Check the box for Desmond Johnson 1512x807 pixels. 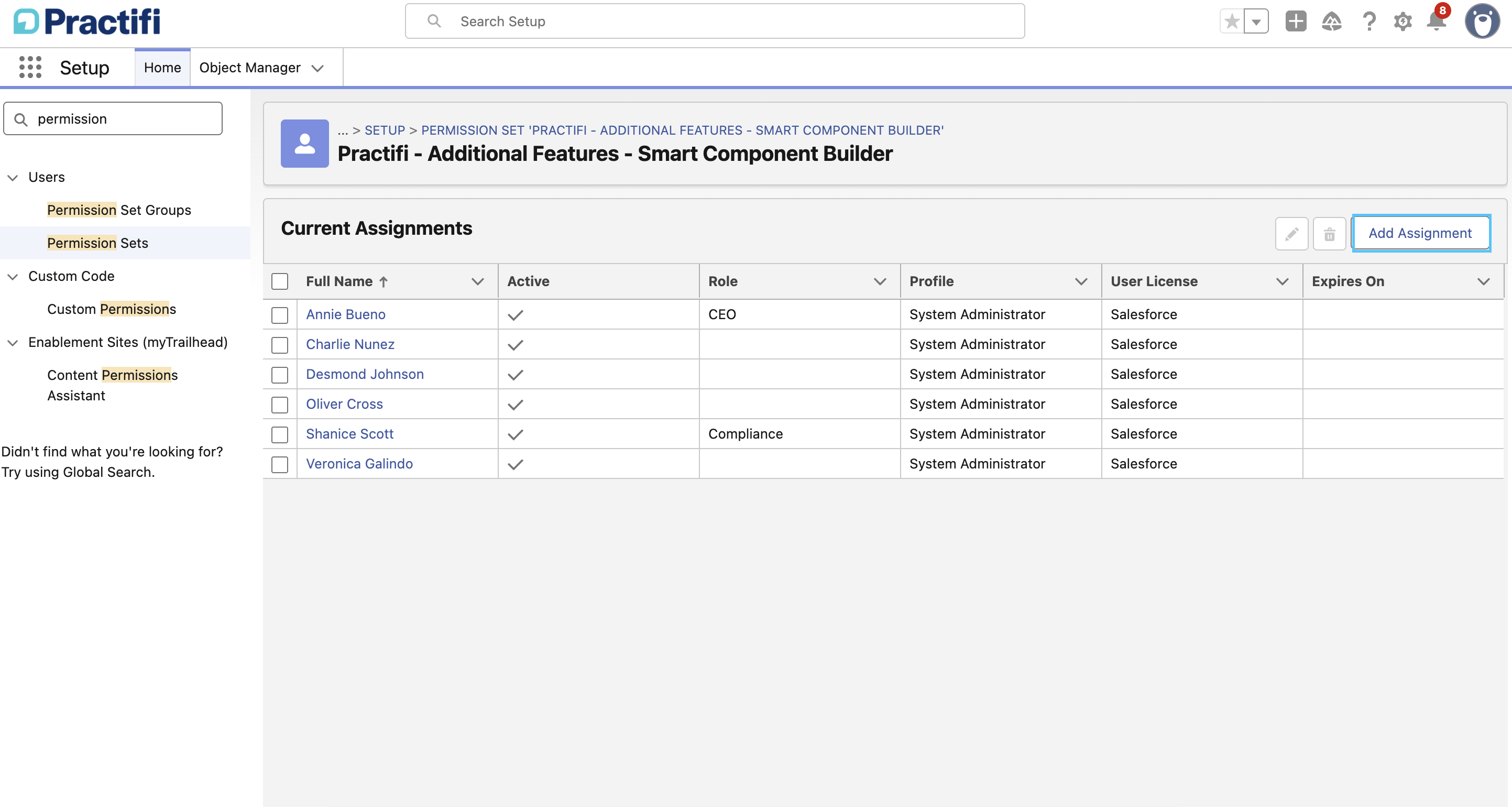click(x=279, y=375)
